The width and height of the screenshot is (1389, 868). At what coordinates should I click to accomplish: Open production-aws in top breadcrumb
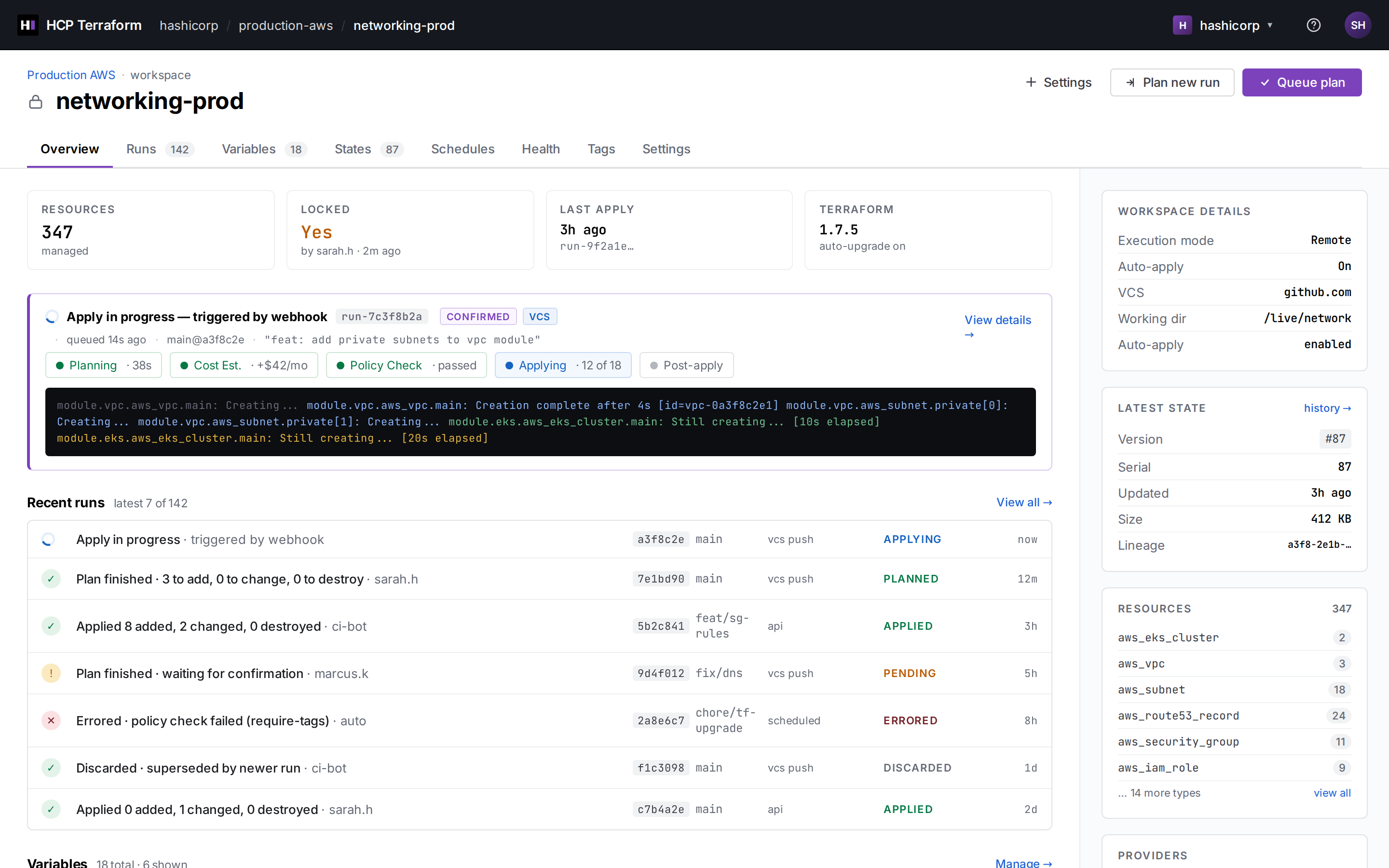(x=286, y=25)
